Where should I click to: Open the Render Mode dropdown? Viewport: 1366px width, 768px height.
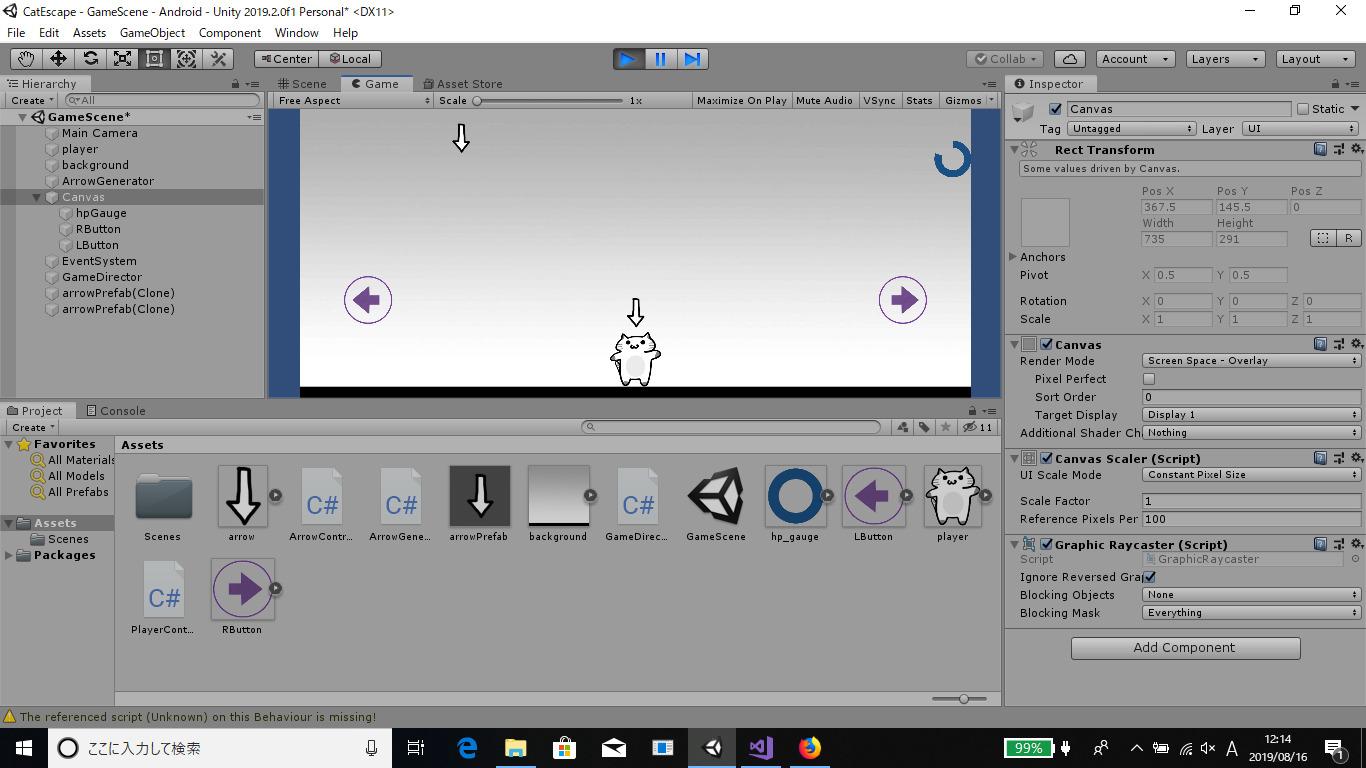pyautogui.click(x=1250, y=360)
